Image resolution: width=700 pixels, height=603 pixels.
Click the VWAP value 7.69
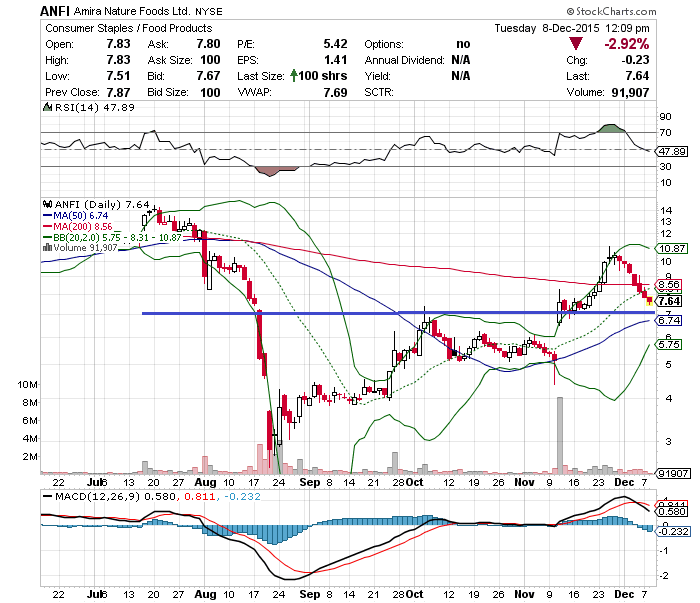(335, 92)
